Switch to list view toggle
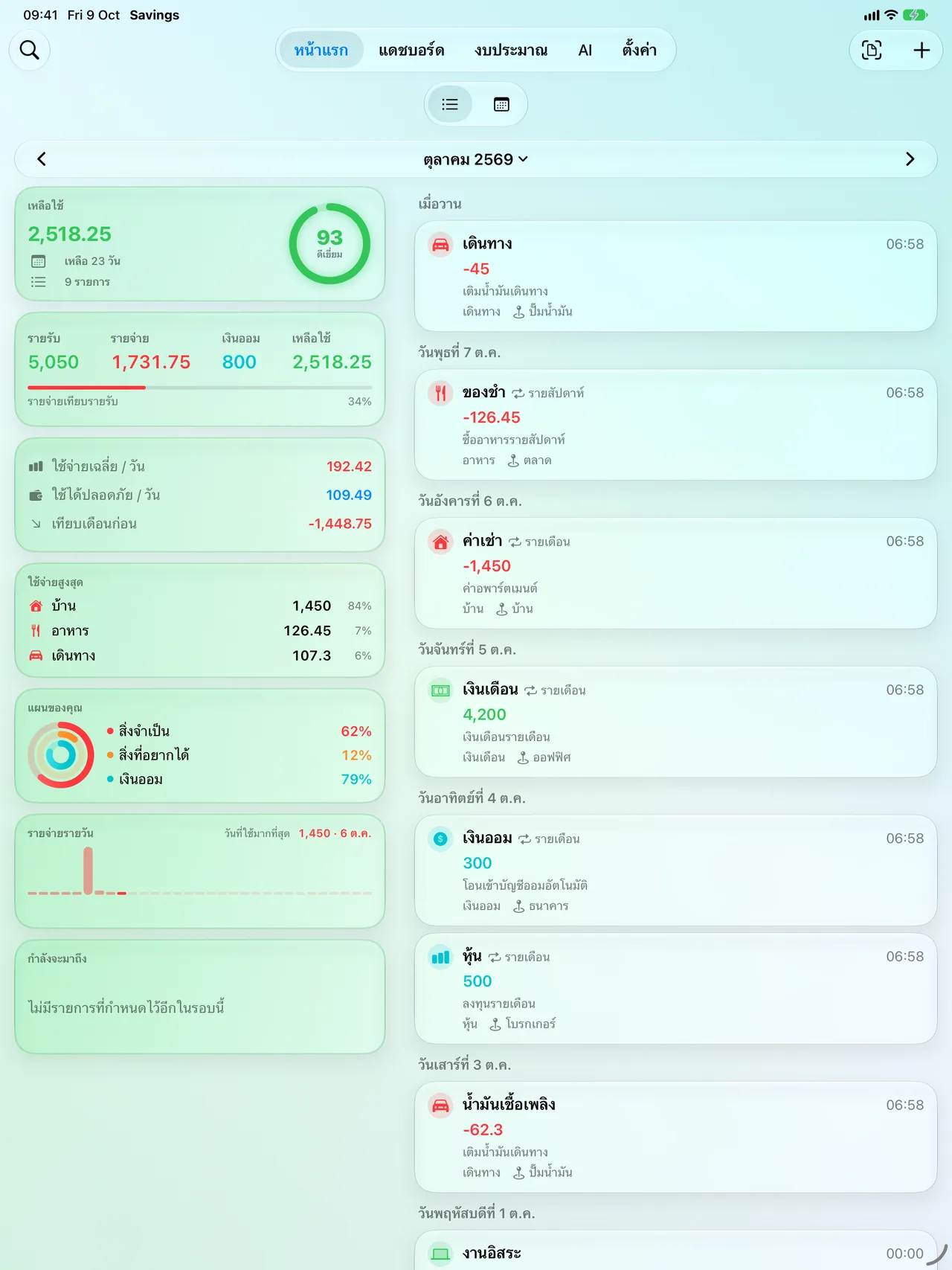 coord(450,104)
